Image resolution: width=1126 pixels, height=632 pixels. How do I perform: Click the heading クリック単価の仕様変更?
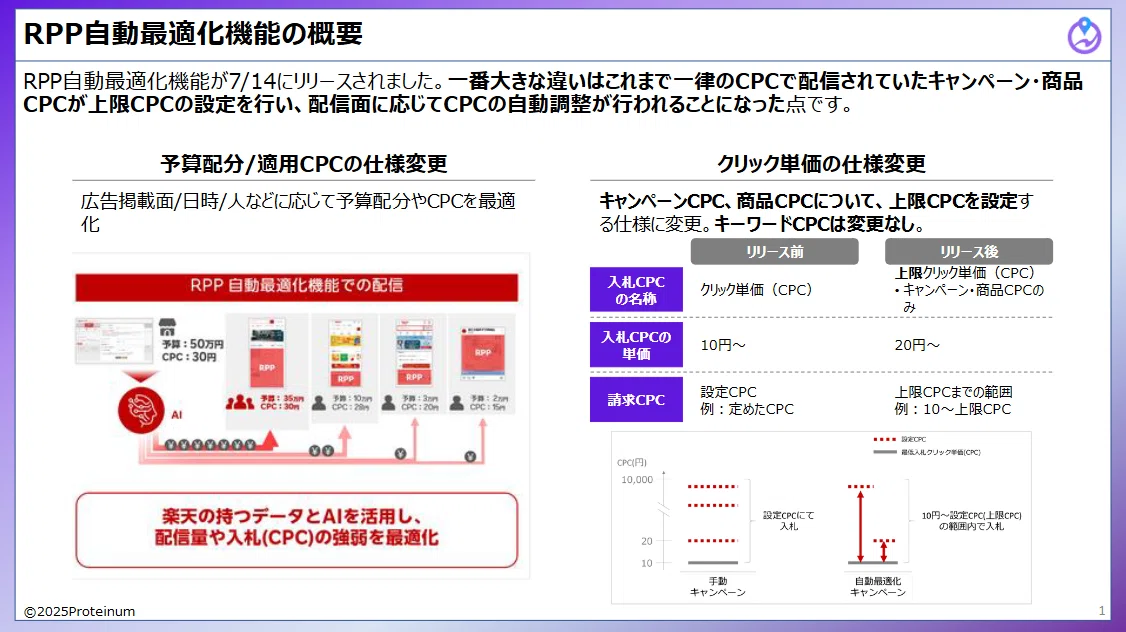821,164
